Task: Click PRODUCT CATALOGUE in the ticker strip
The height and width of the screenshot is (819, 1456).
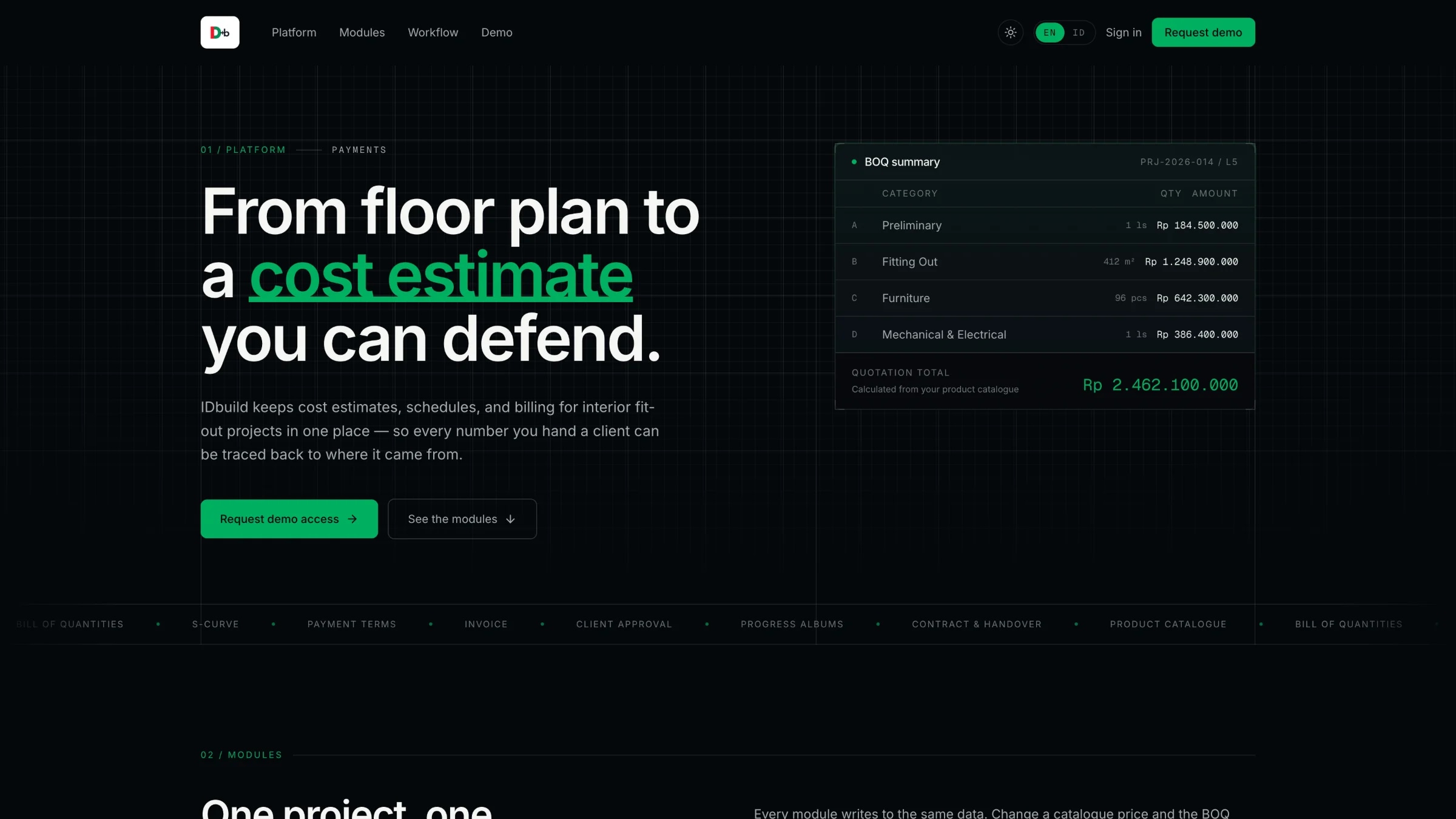Action: click(1168, 624)
